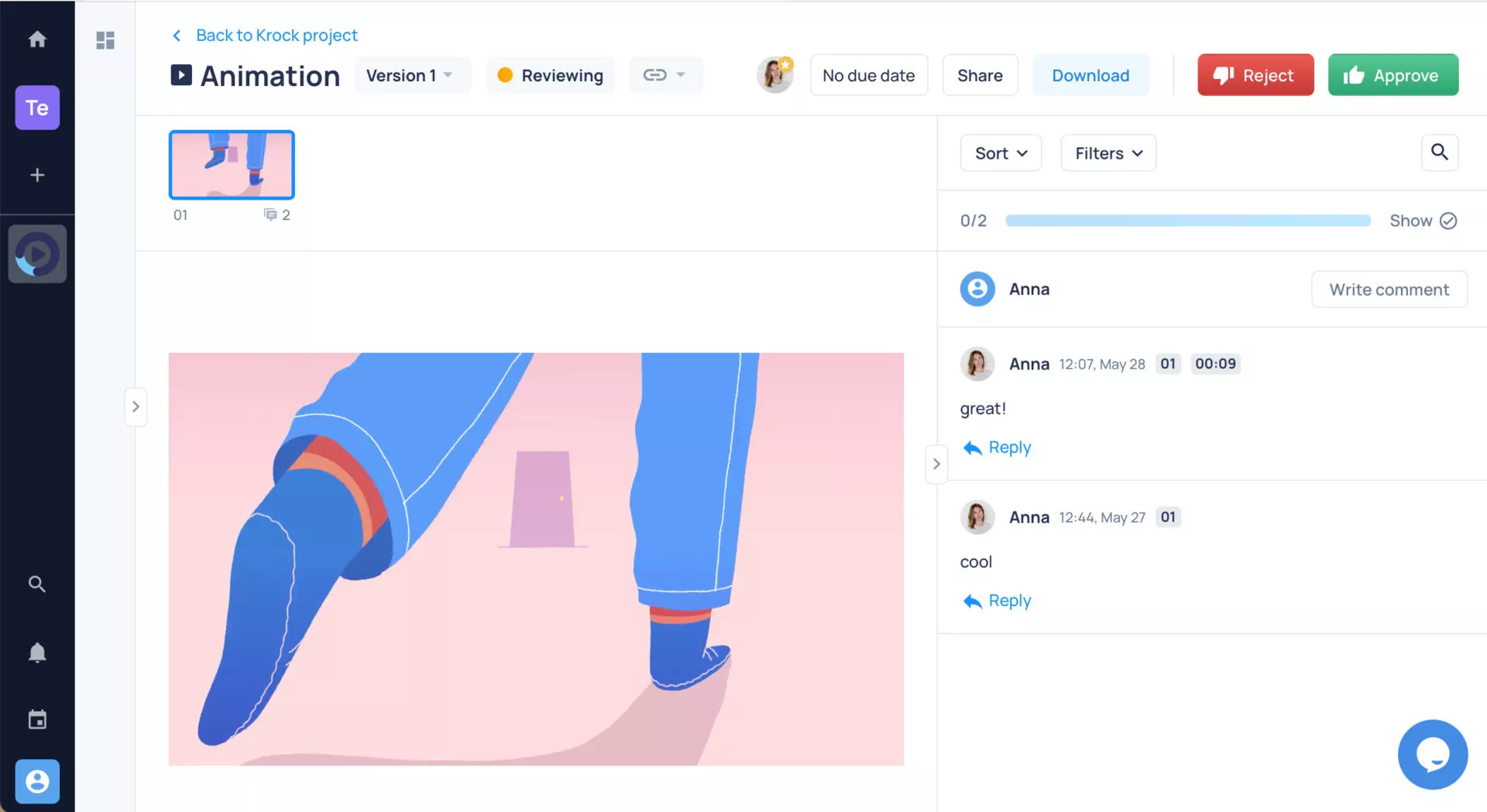Open the Version 1 dropdown
The height and width of the screenshot is (812, 1487).
tap(413, 75)
